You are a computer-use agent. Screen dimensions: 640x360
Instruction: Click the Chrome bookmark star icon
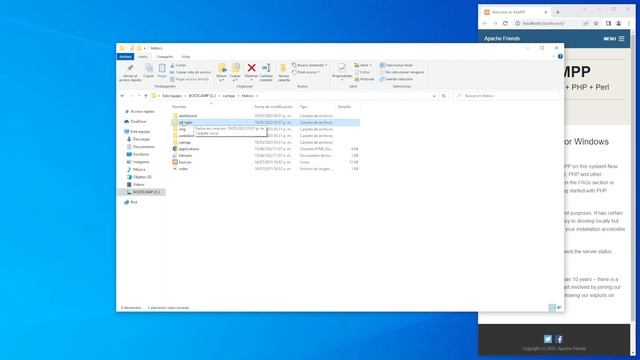(x=596, y=24)
